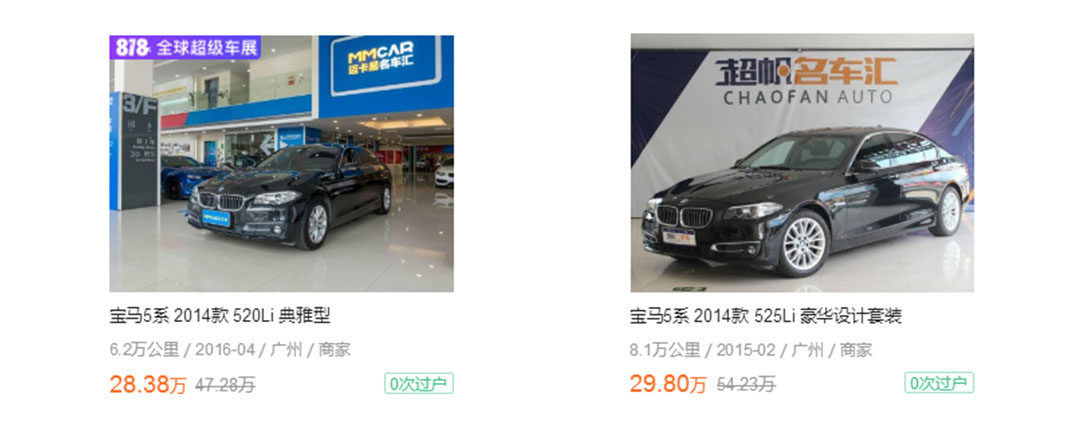The width and height of the screenshot is (1080, 438).
Task: Click the crossed-out 54.23万 original price
Action: coord(746,384)
